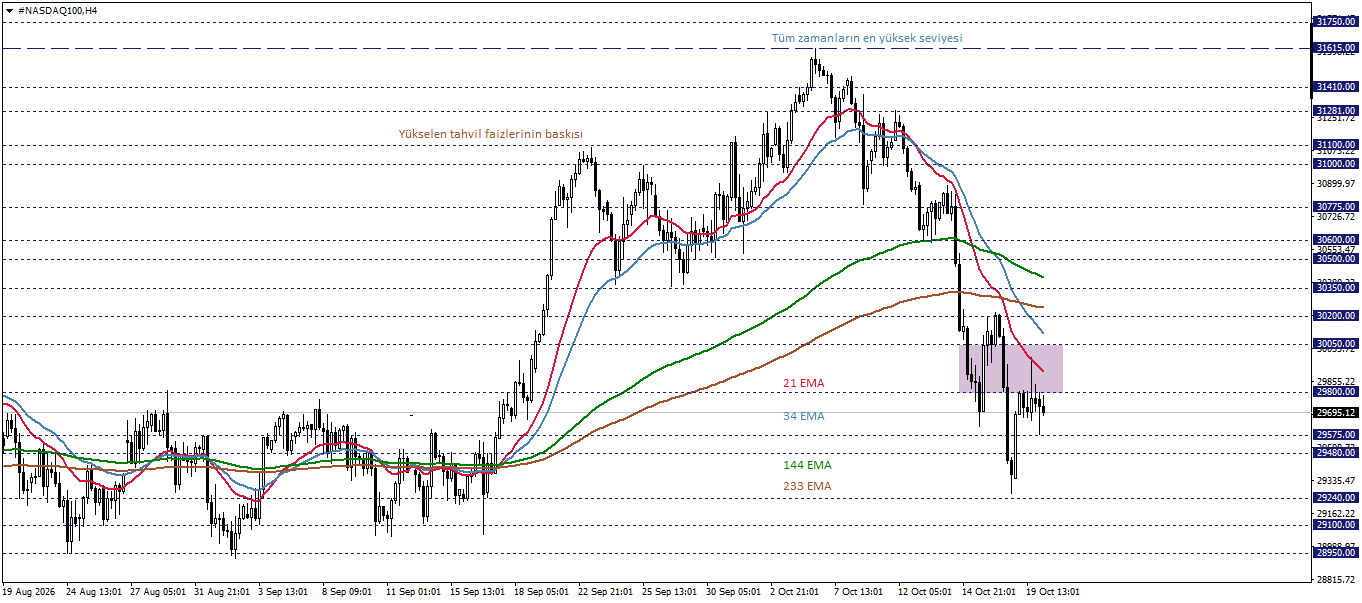Click the 29480.00 price level tag
Viewport: 1362px width, 603px height.
click(x=1335, y=453)
